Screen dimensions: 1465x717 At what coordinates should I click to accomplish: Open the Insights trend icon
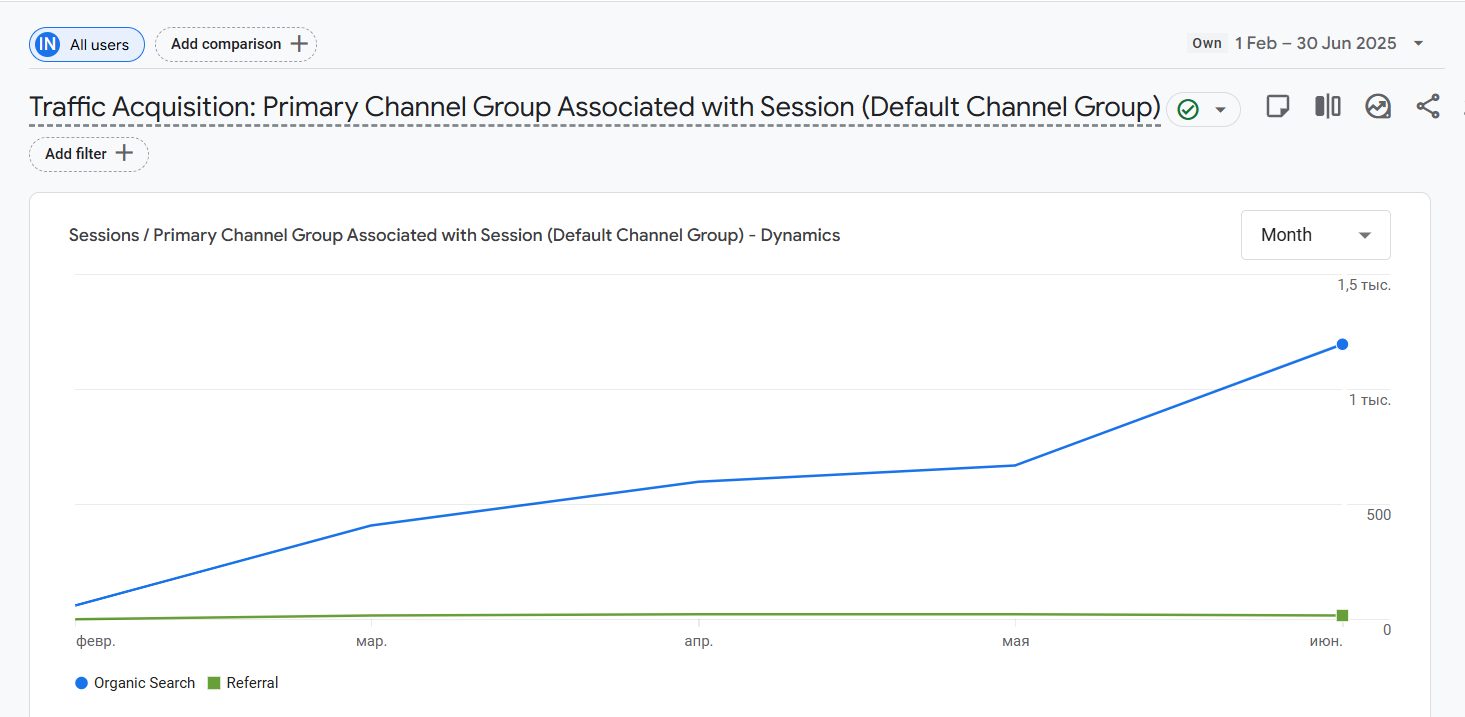click(x=1378, y=107)
